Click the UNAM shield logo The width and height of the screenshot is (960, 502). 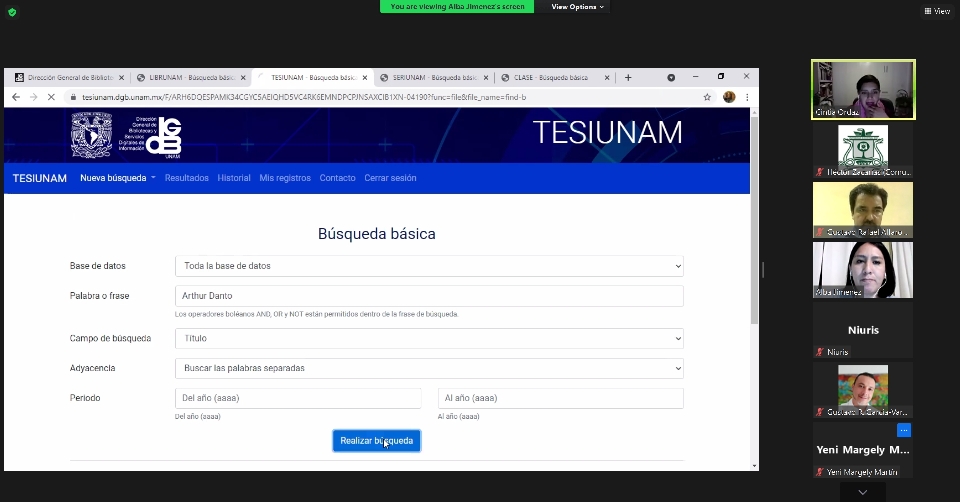[91, 135]
